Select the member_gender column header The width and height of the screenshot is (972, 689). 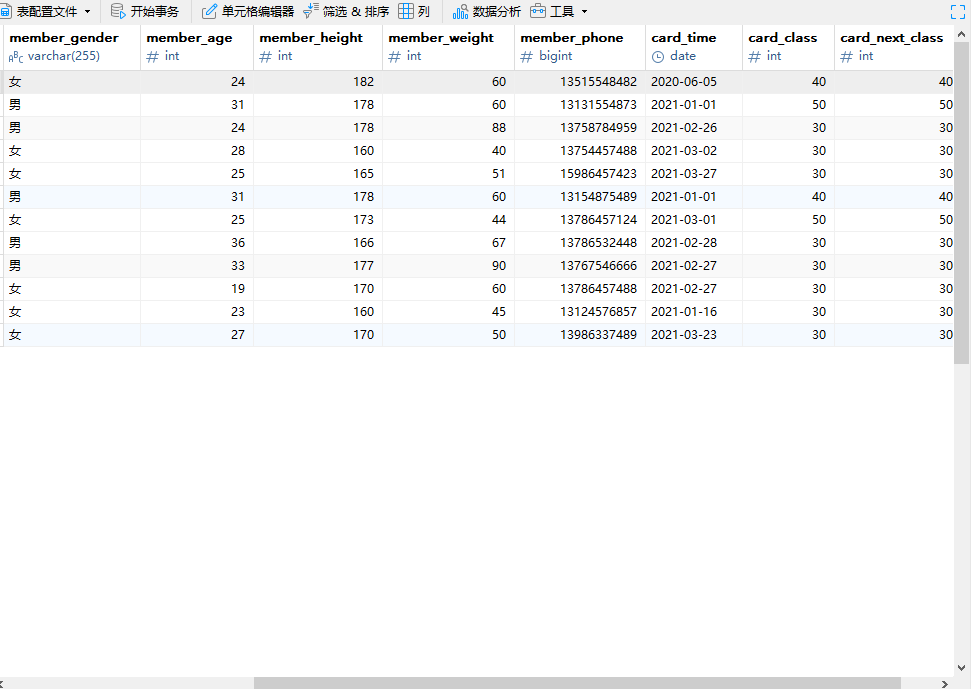[70, 47]
